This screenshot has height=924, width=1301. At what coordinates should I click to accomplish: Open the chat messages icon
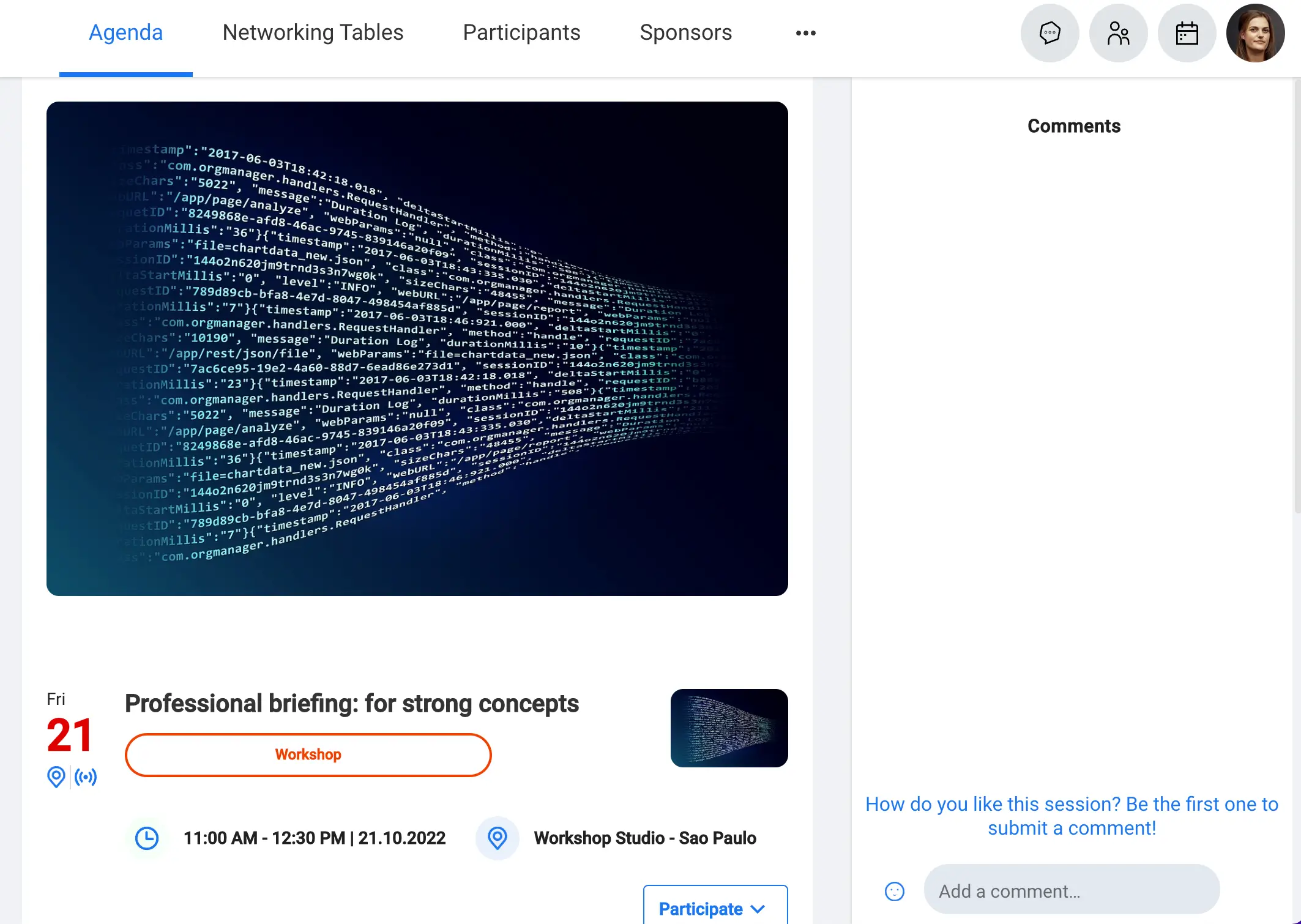[x=1049, y=33]
